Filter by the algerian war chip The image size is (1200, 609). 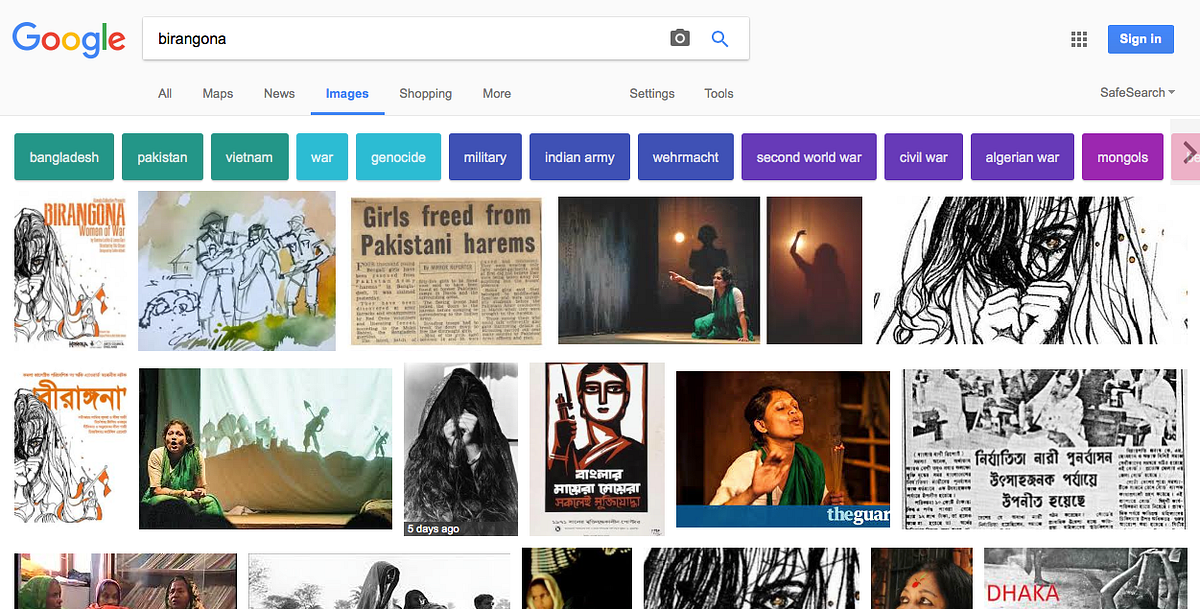tap(1022, 157)
